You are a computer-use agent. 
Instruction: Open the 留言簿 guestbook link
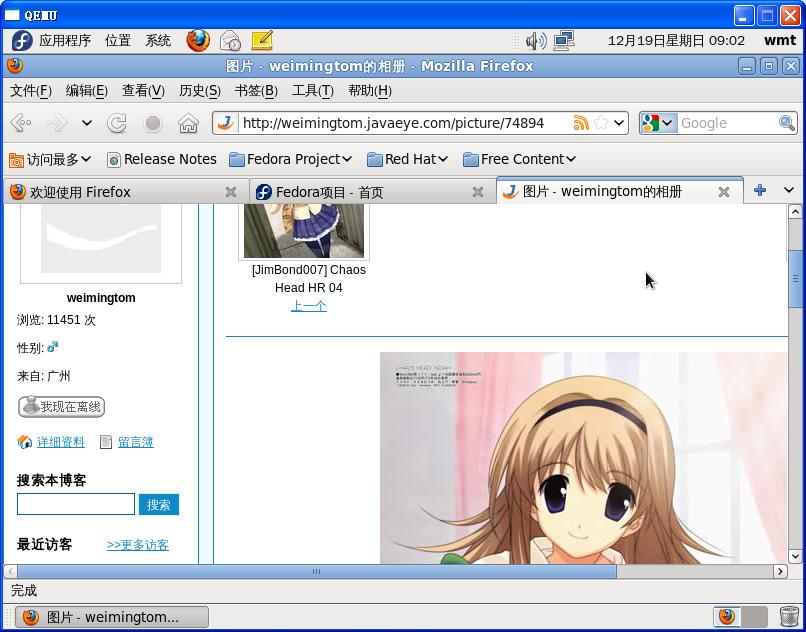point(136,442)
